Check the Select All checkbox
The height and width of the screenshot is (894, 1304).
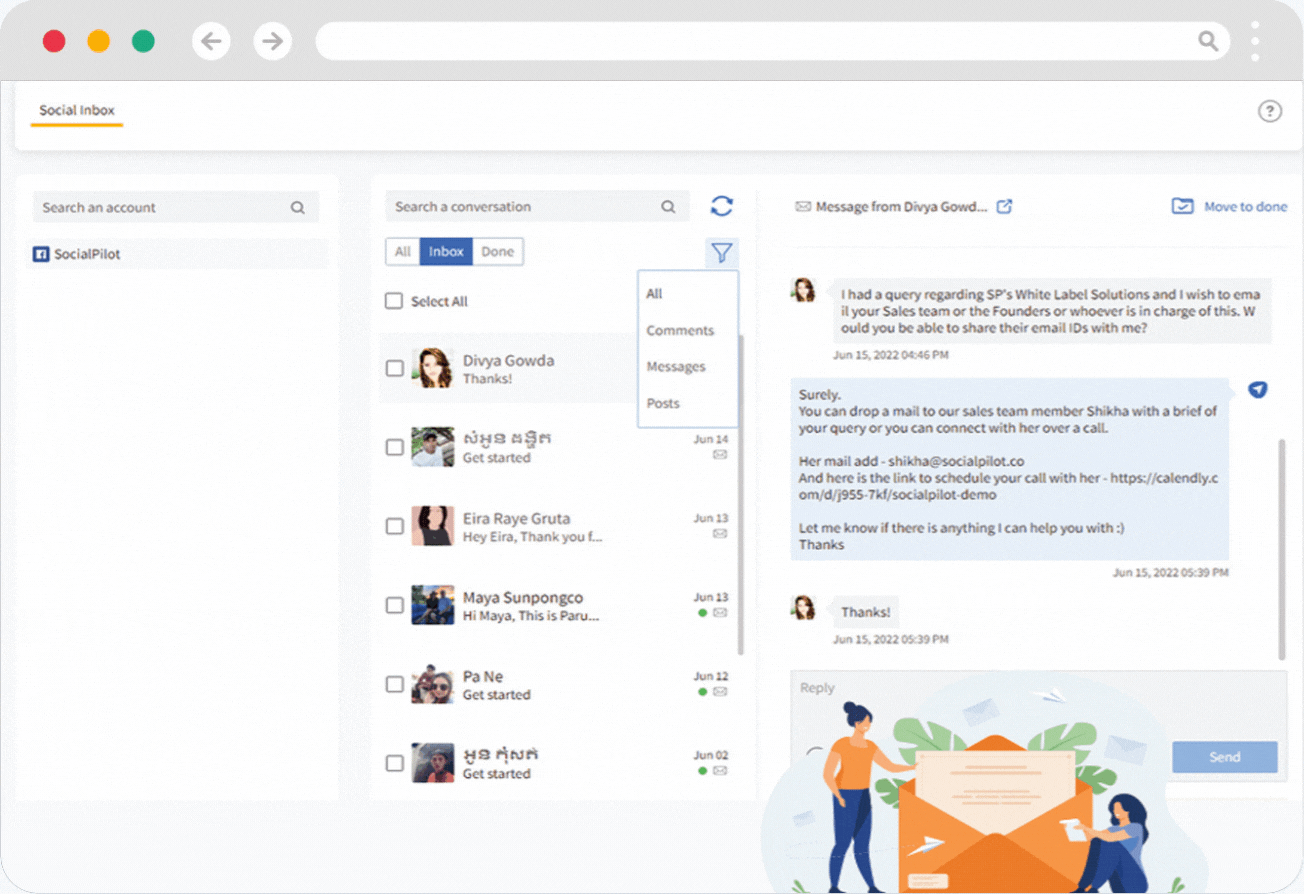click(x=393, y=301)
